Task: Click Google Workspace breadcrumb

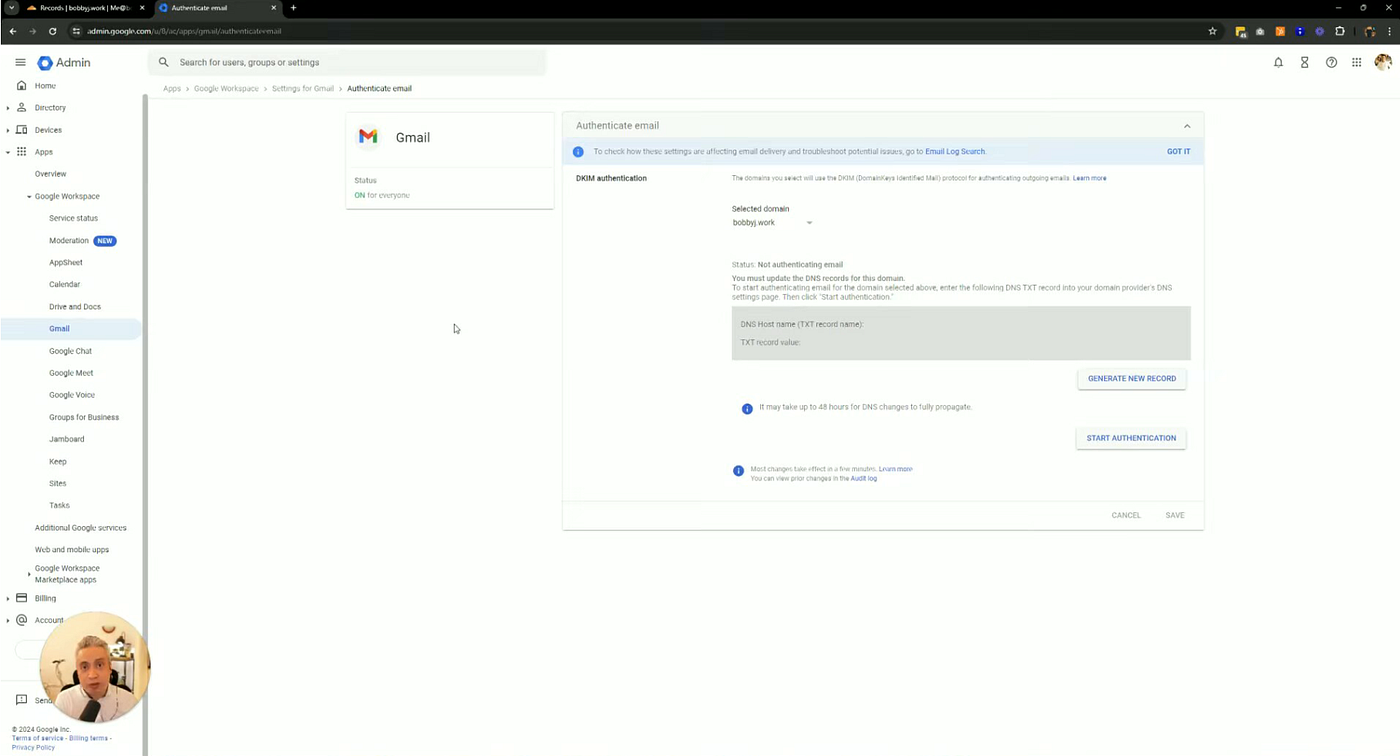Action: 226,89
